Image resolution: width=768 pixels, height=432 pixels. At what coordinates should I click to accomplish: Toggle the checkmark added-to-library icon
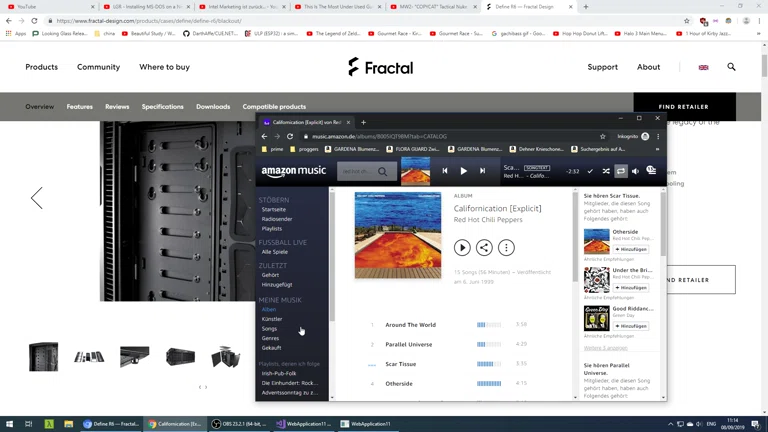click(x=590, y=171)
